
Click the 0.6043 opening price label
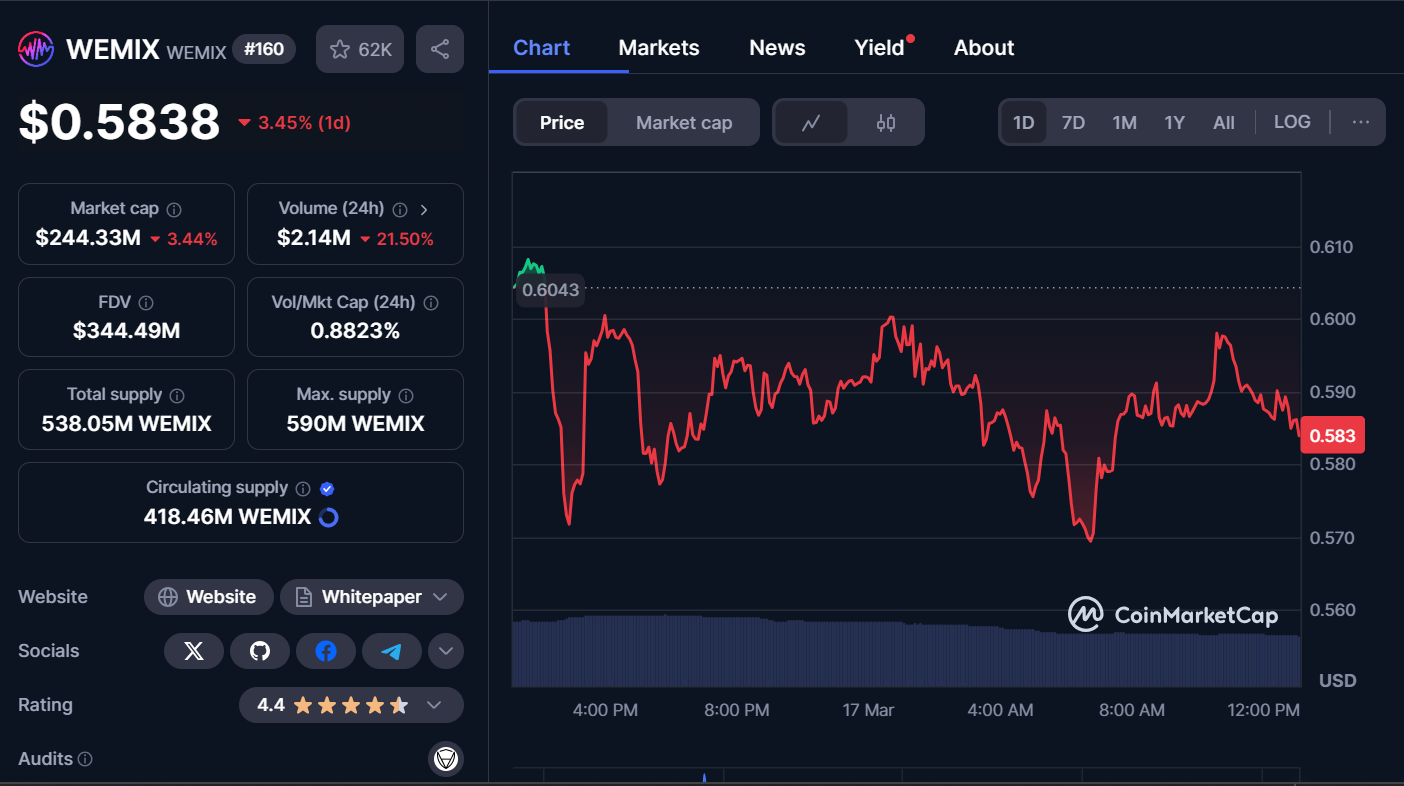549,288
